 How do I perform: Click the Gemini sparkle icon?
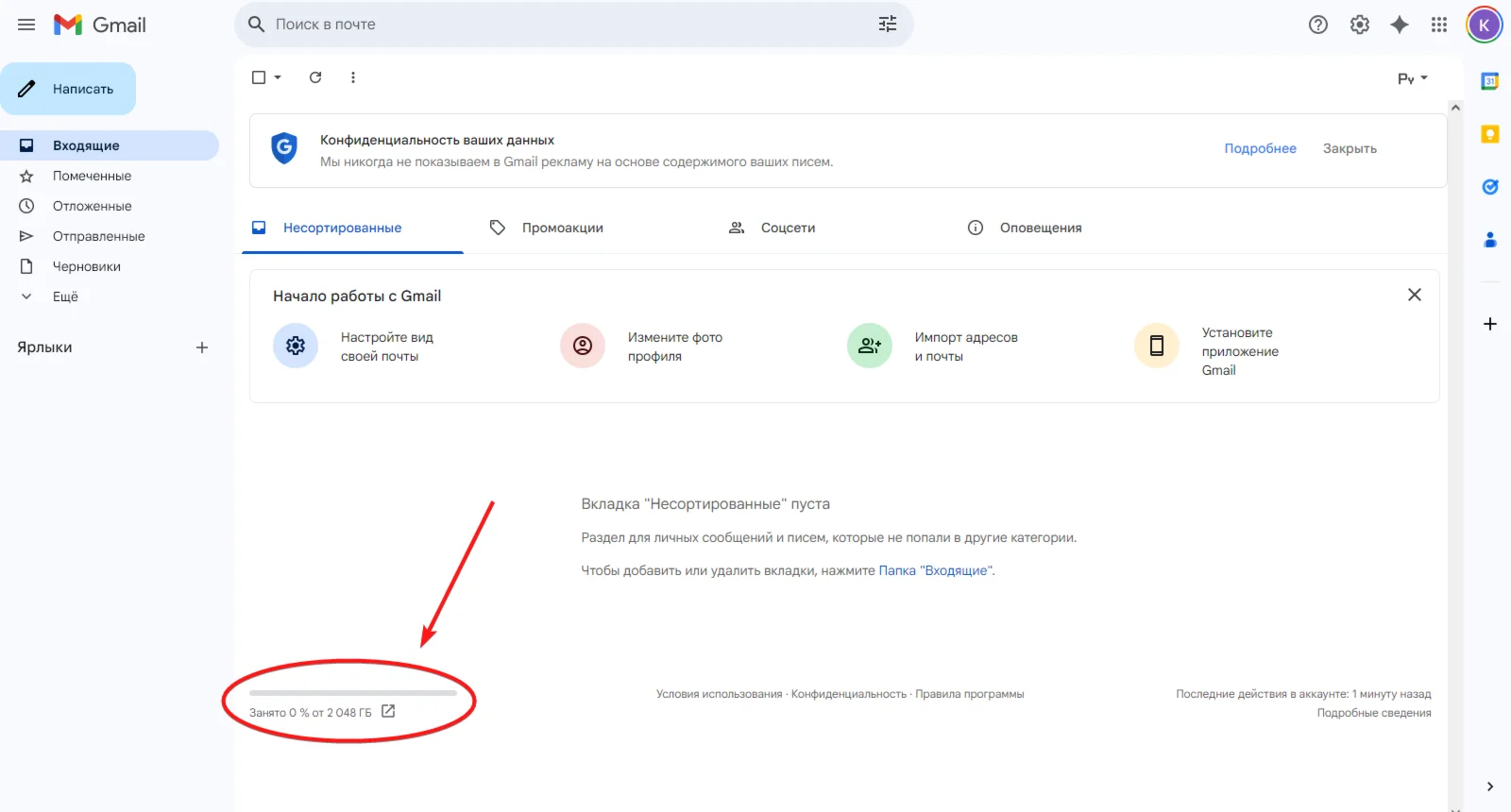pos(1400,25)
